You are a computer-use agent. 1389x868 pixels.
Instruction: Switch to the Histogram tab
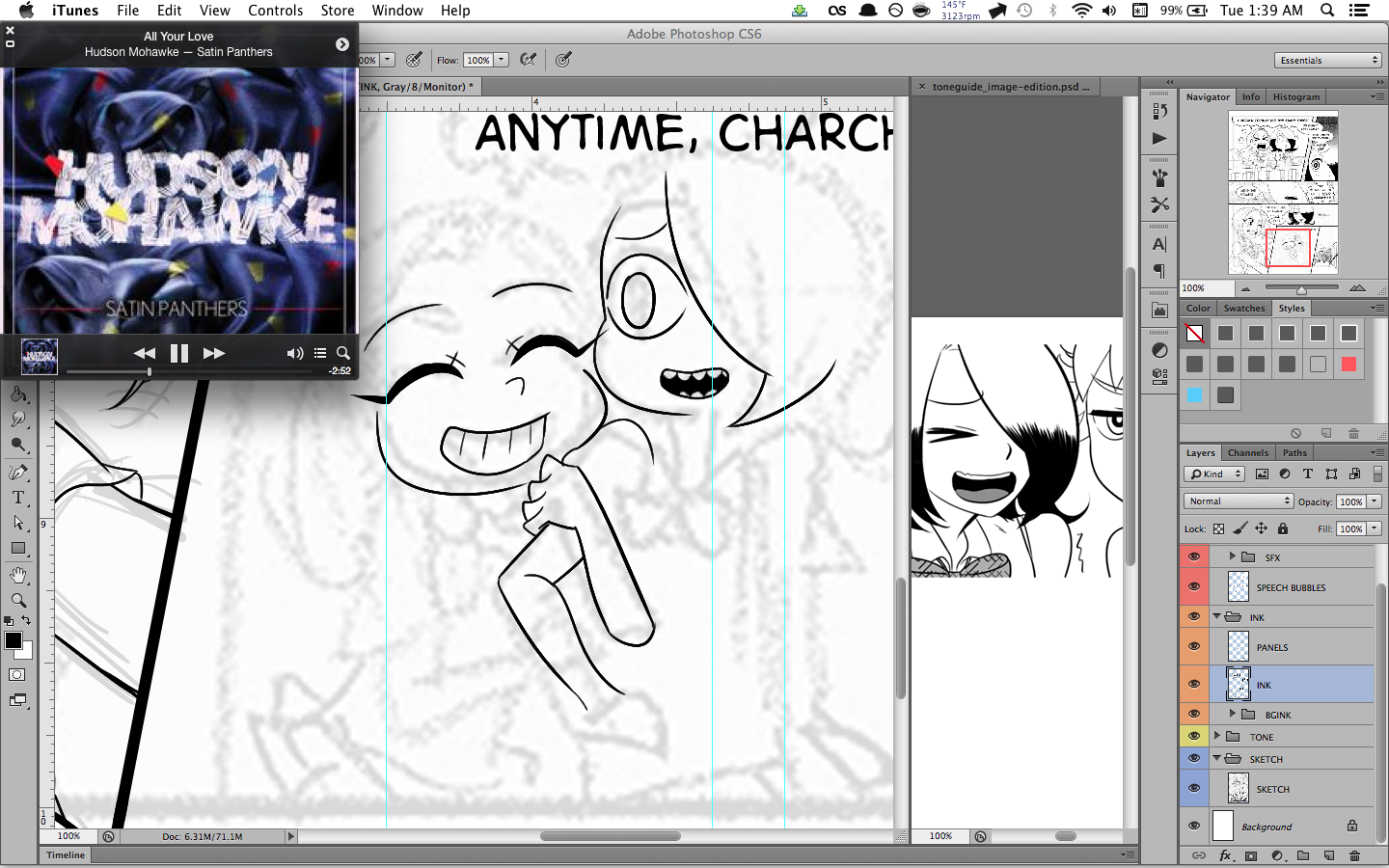coord(1295,96)
